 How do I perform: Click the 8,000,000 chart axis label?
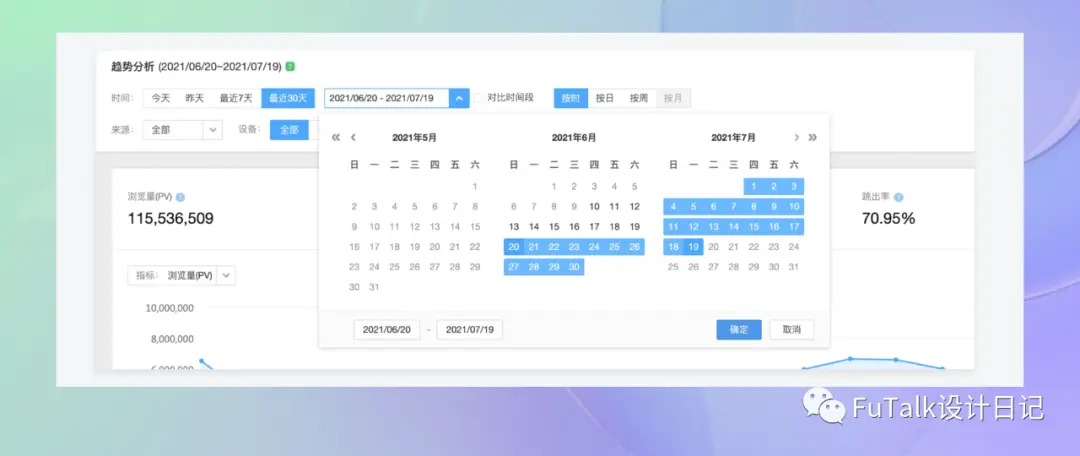click(x=172, y=339)
